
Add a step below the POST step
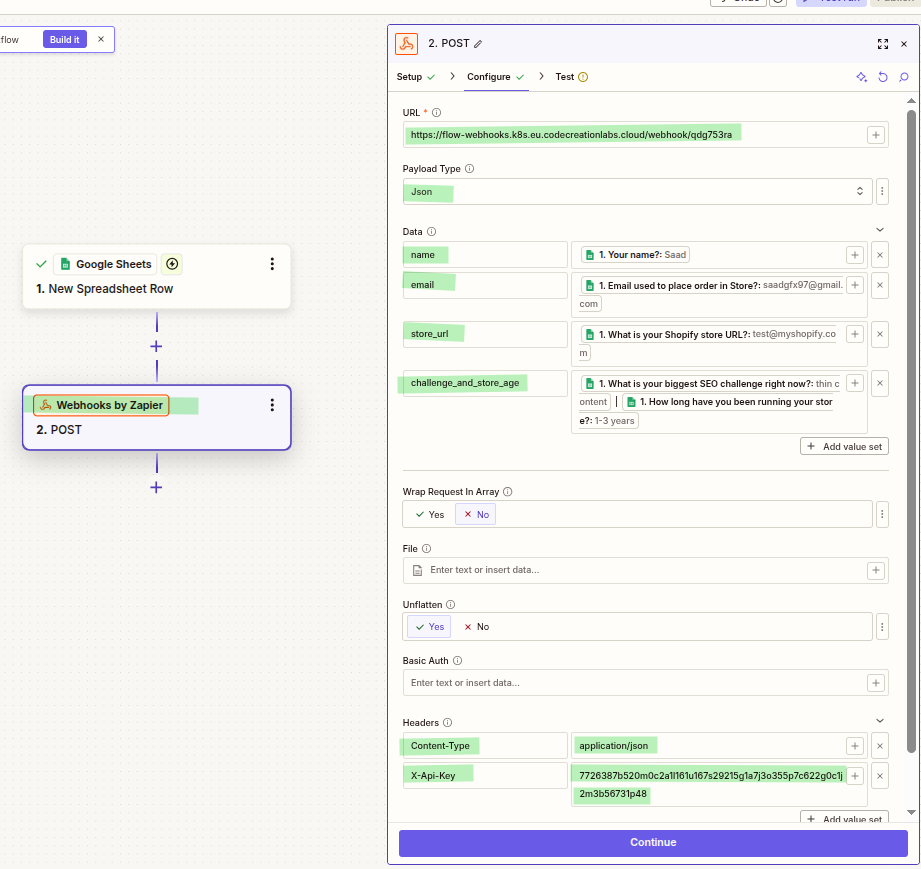pos(156,487)
